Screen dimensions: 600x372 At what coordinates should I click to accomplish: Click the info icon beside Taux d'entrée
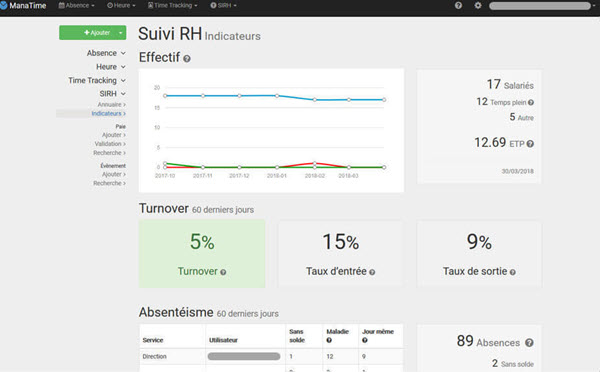372,272
